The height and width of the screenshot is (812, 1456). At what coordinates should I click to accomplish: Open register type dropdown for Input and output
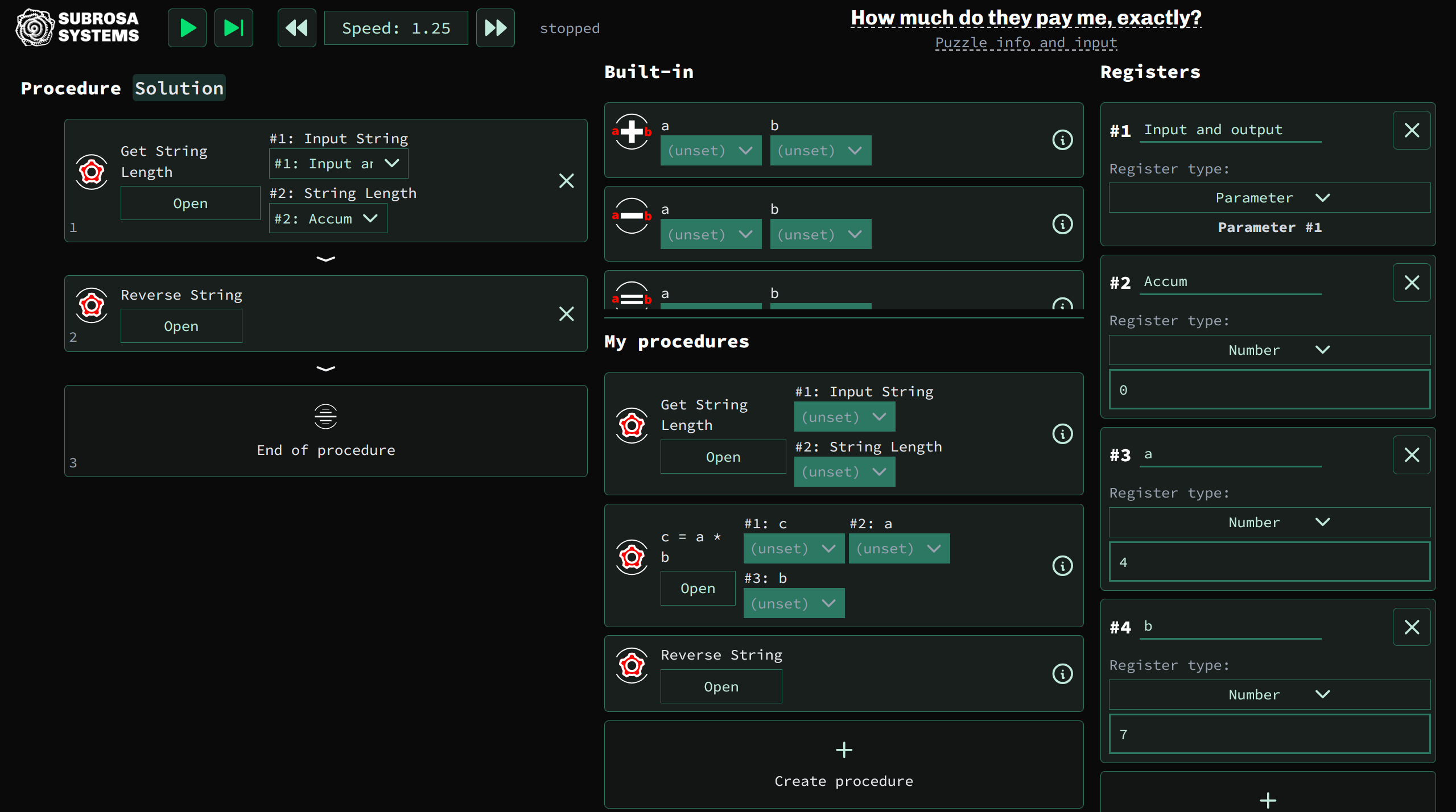tap(1269, 198)
